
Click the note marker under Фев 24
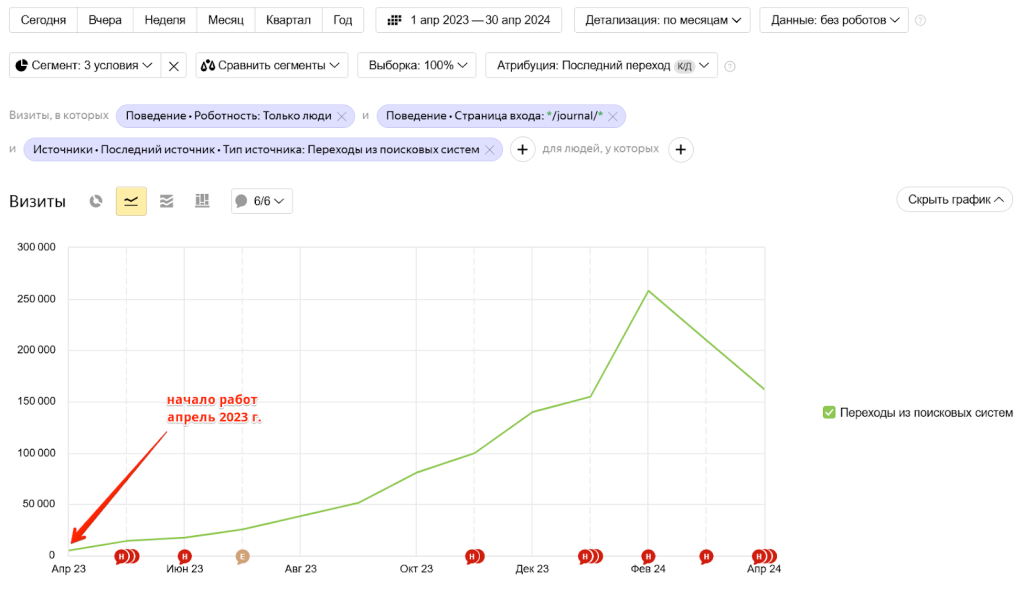click(648, 556)
